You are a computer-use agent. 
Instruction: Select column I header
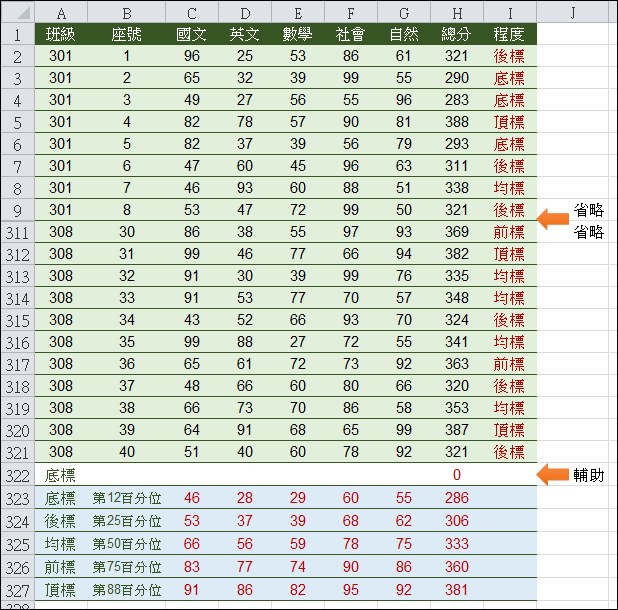510,13
